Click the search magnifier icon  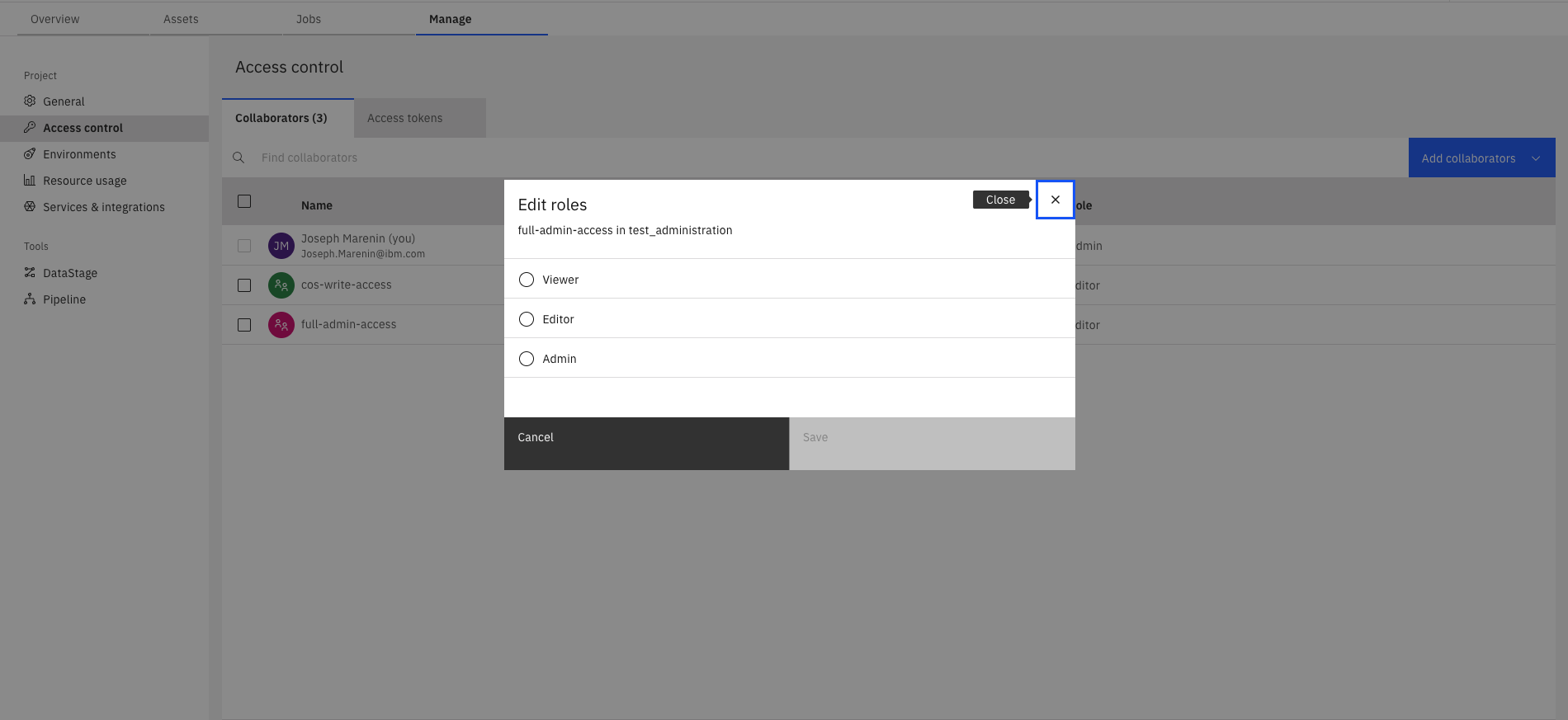pyautogui.click(x=239, y=158)
